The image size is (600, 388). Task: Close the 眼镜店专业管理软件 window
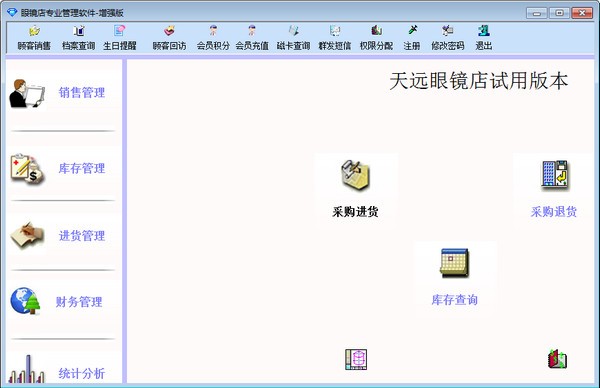click(582, 13)
